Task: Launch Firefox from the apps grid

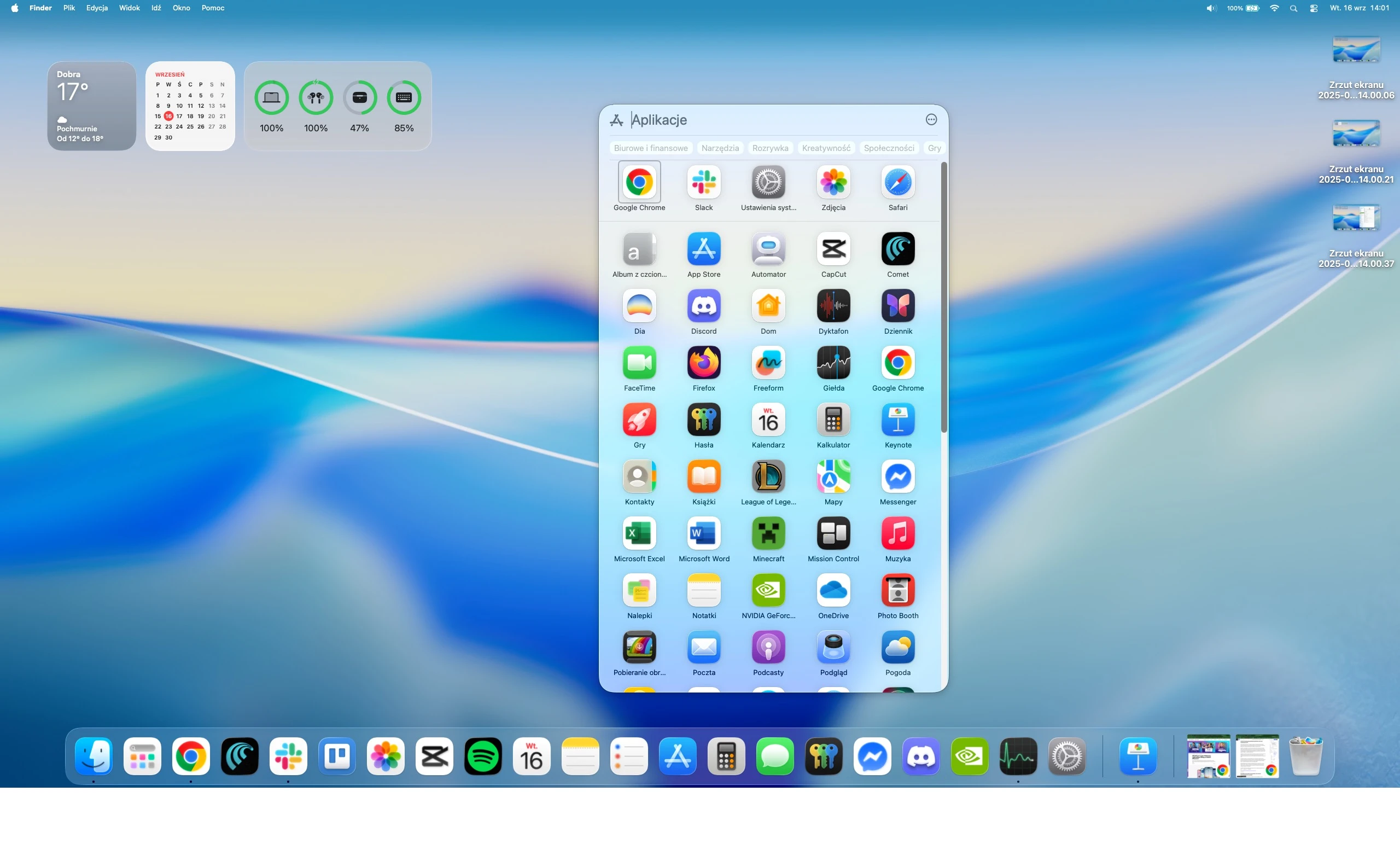Action: [x=704, y=363]
